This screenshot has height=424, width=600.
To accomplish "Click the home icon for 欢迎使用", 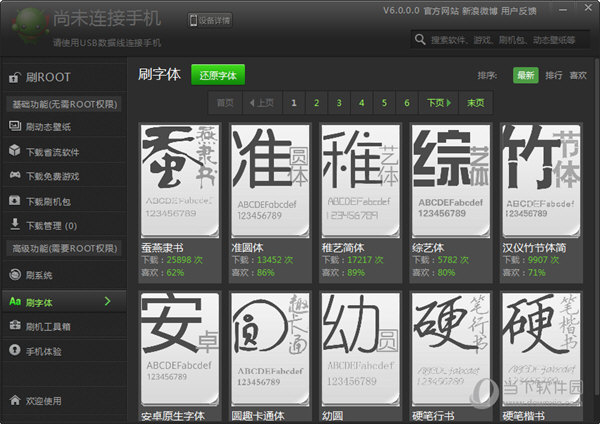I will [x=15, y=400].
